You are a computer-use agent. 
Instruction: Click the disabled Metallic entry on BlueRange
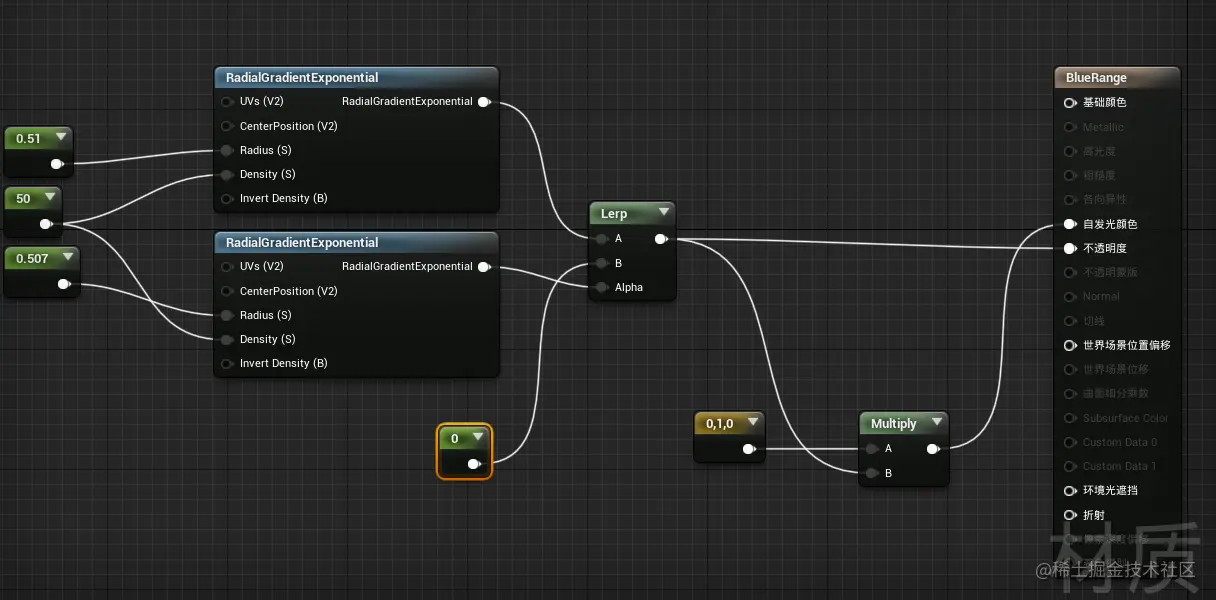coord(1103,127)
